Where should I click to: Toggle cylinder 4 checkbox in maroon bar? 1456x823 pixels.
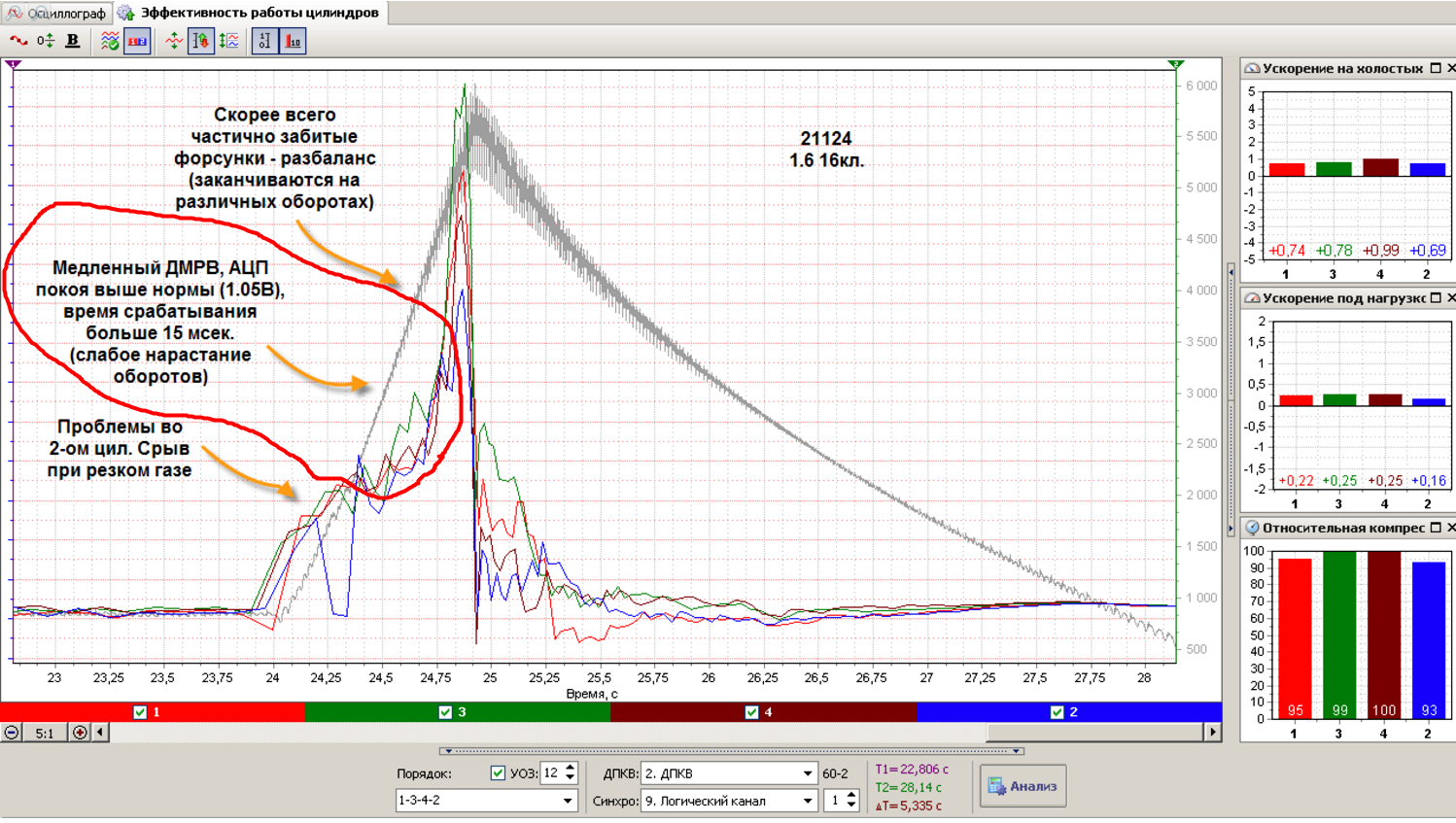[x=751, y=712]
